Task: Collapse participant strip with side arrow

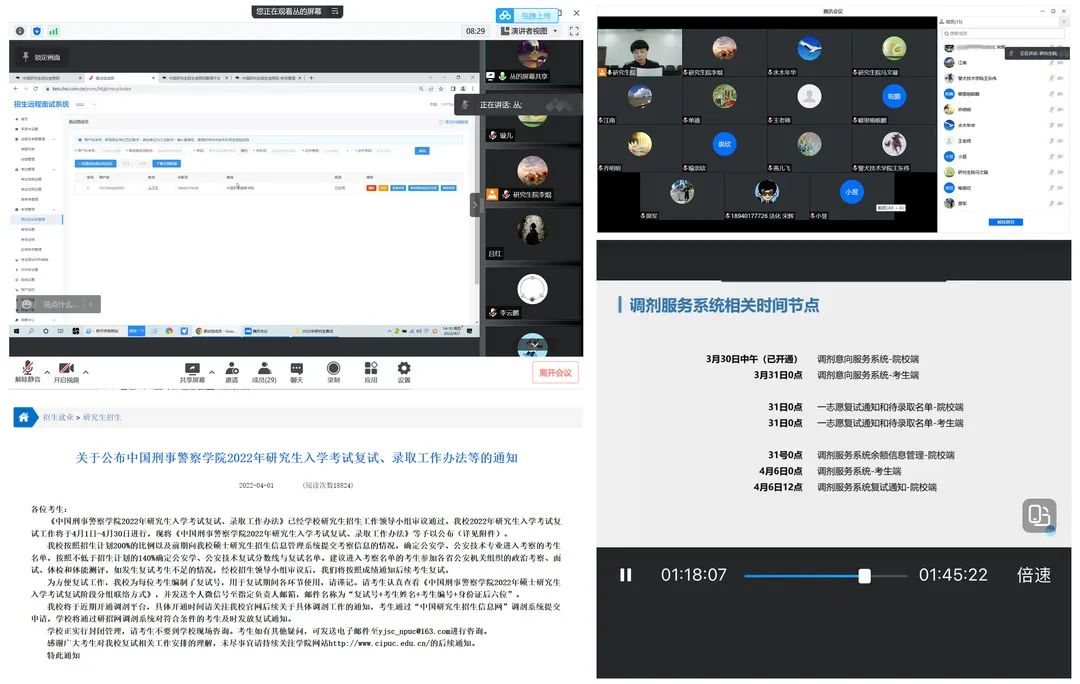Action: (475, 205)
